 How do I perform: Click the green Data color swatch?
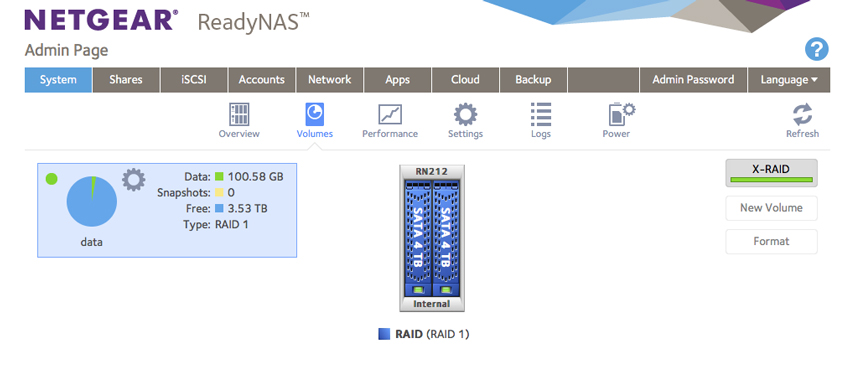coord(219,176)
